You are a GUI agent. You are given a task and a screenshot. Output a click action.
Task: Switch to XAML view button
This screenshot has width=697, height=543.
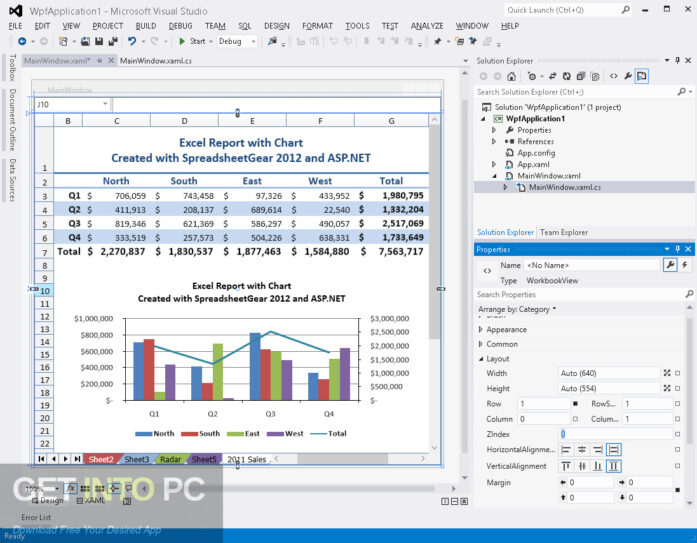tap(91, 501)
